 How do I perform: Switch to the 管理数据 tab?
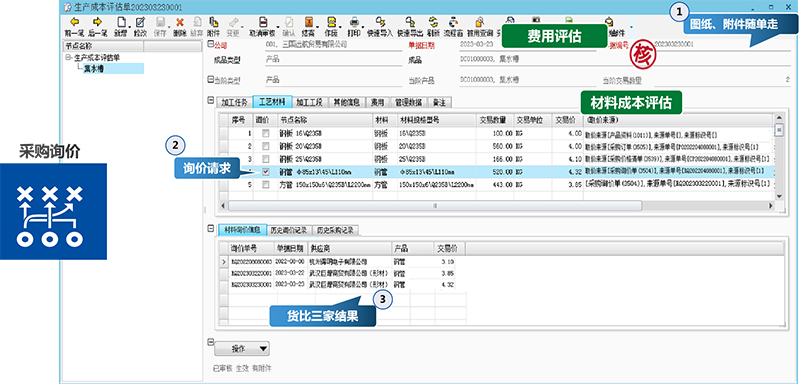pos(409,102)
